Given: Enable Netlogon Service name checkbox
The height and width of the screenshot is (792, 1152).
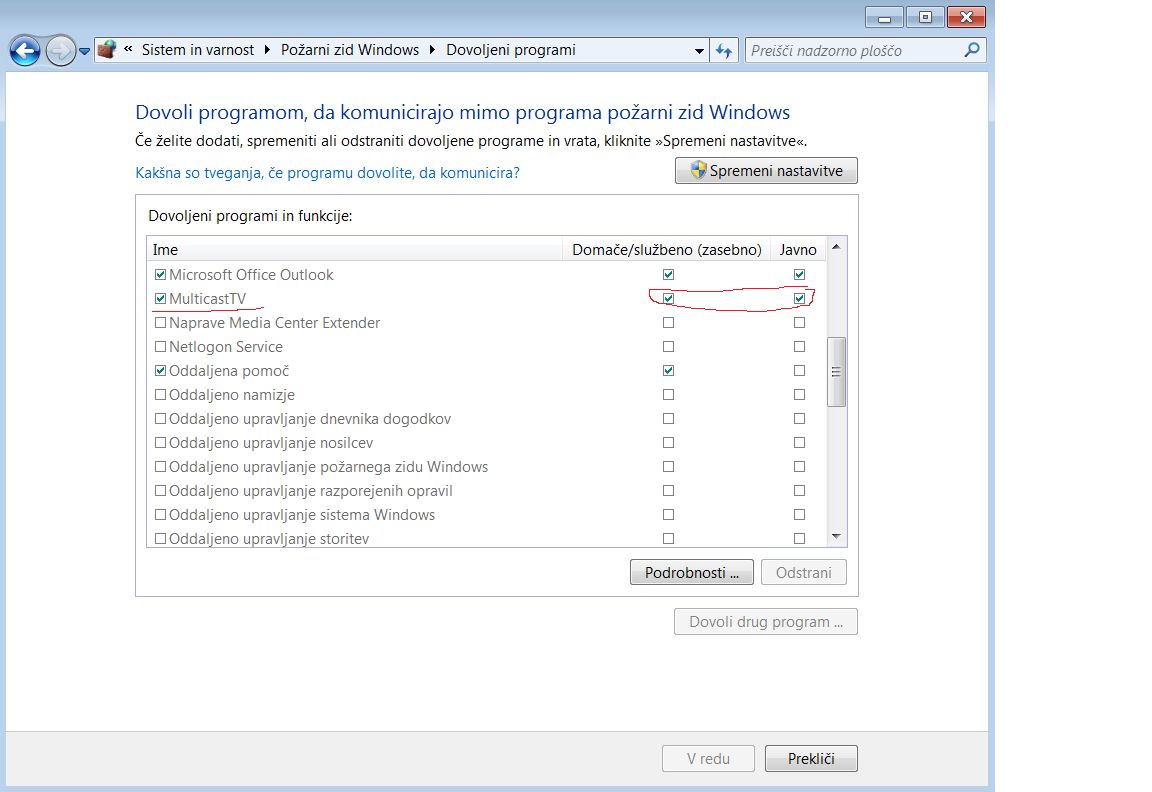Looking at the screenshot, I should pos(160,347).
